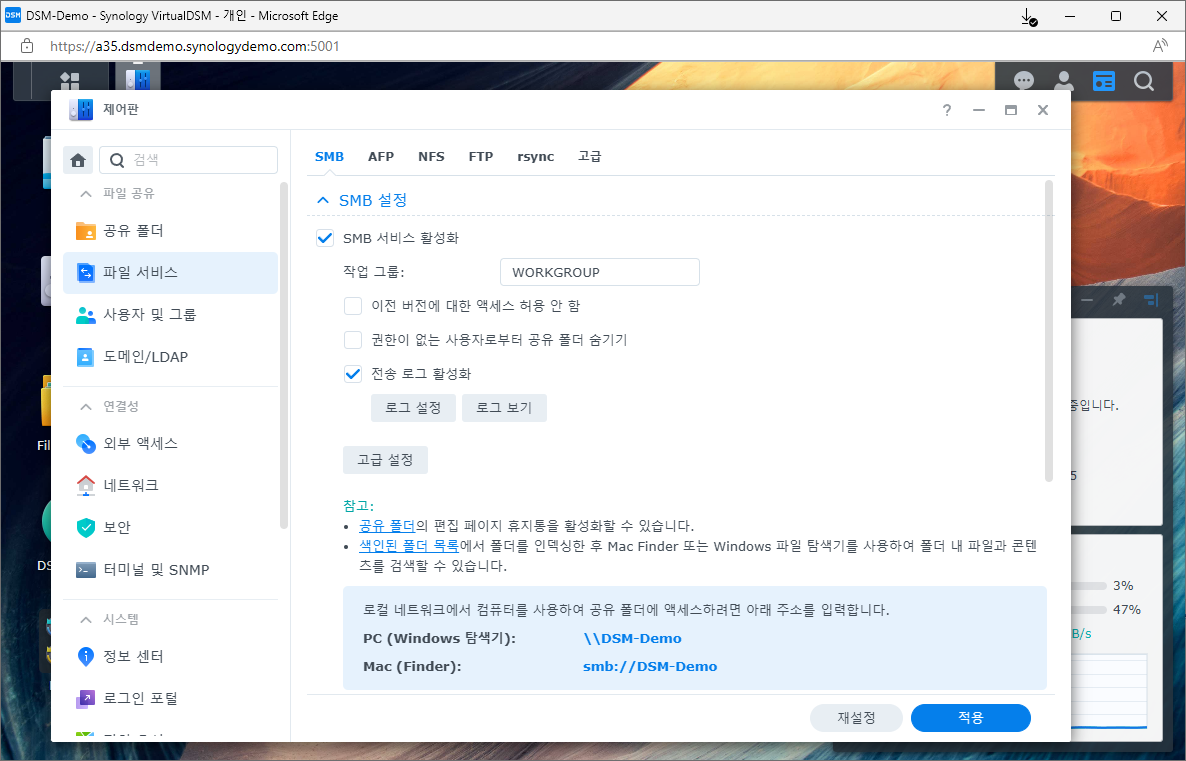
Task: Click Control Panel taskbar icon in DSM
Action: tap(138, 79)
